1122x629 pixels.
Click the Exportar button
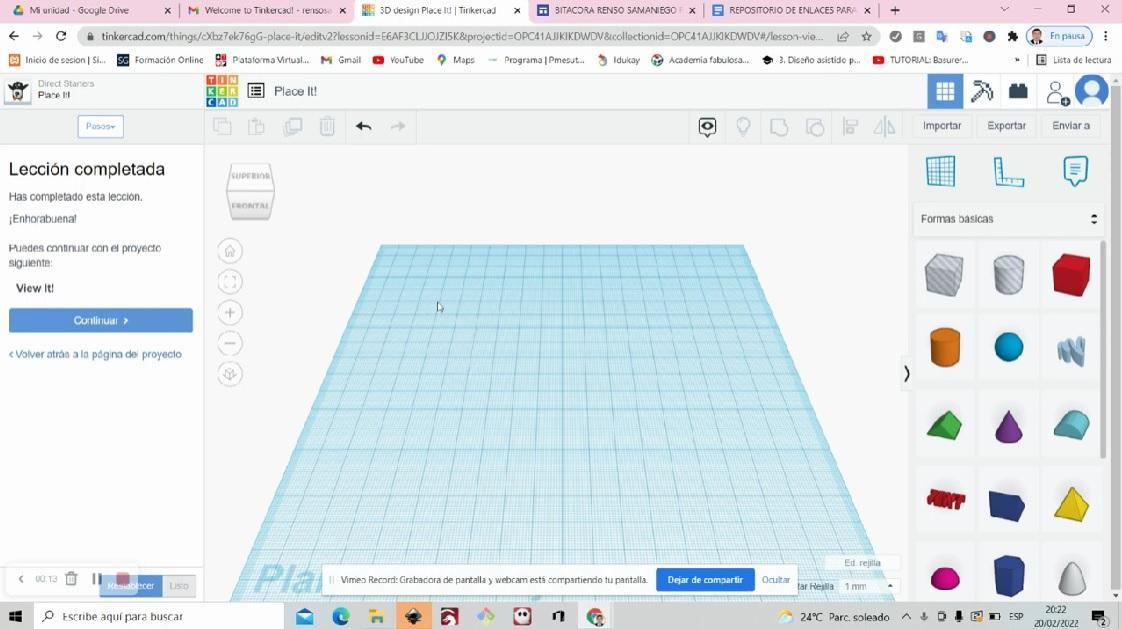click(1006, 126)
